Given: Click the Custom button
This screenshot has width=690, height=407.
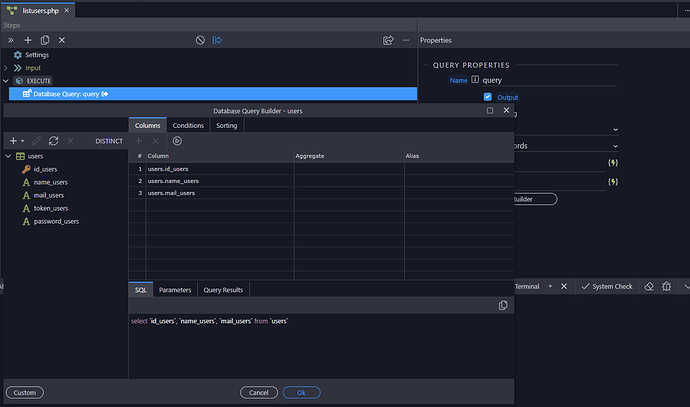Looking at the screenshot, I should [x=25, y=392].
